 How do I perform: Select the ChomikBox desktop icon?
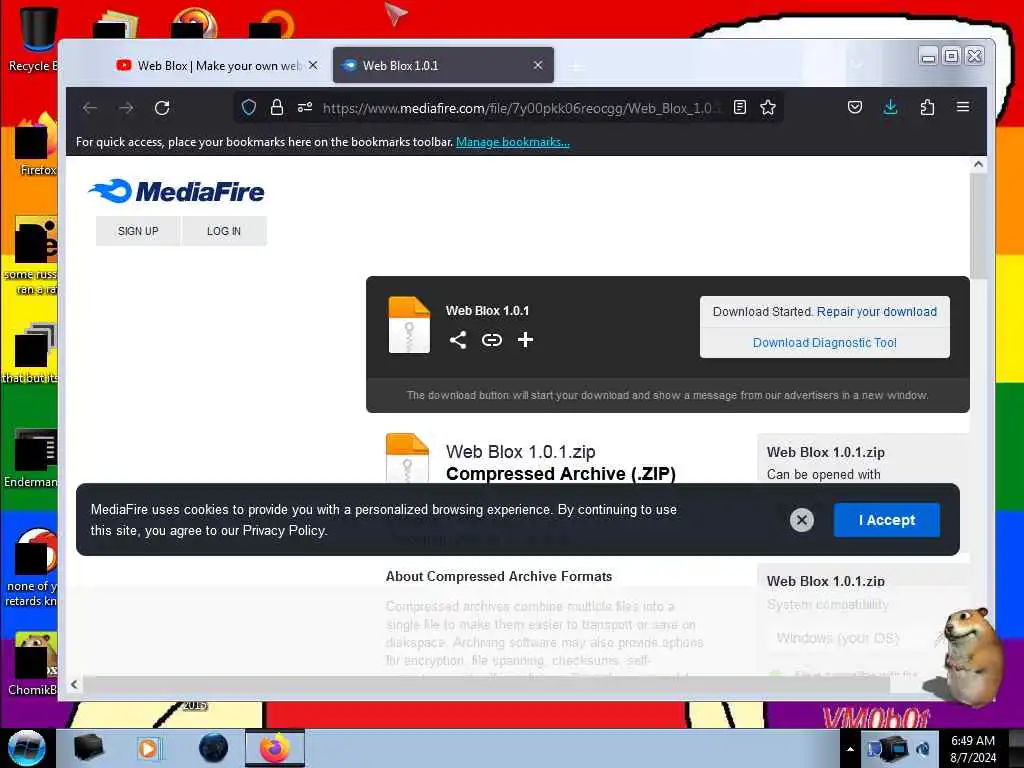click(33, 664)
